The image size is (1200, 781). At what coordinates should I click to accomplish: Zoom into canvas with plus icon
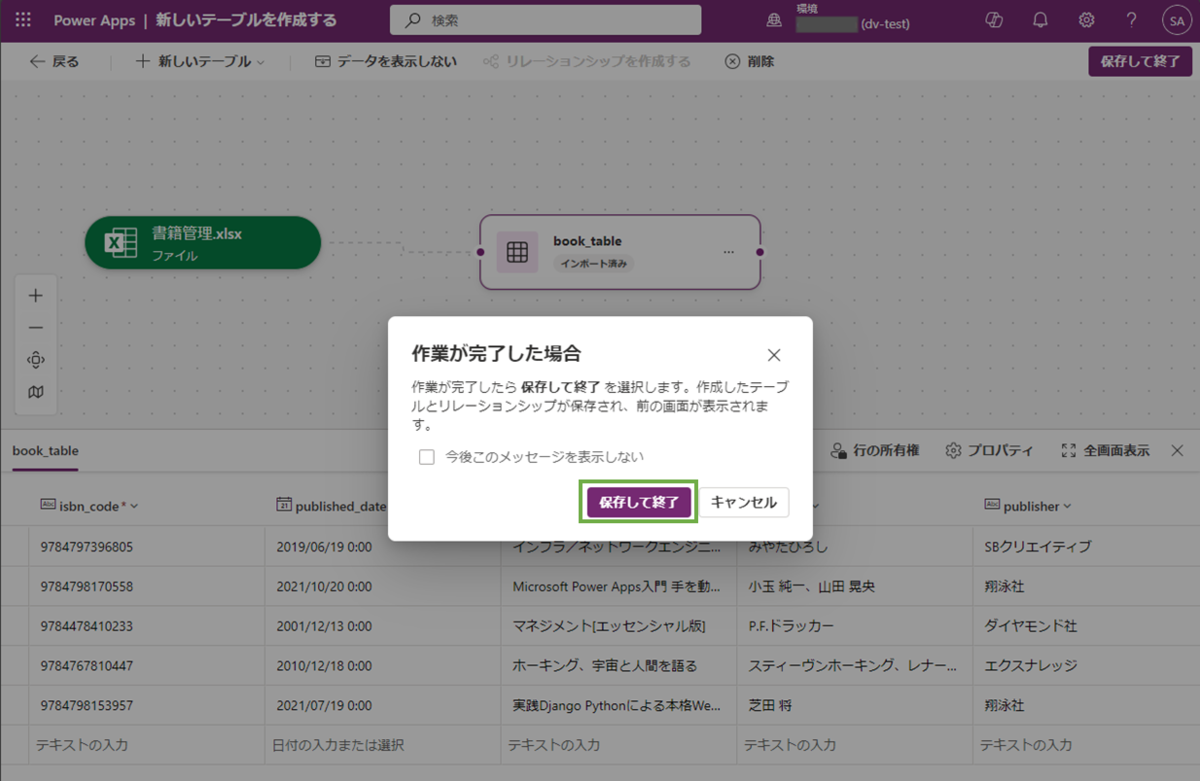coord(35,295)
